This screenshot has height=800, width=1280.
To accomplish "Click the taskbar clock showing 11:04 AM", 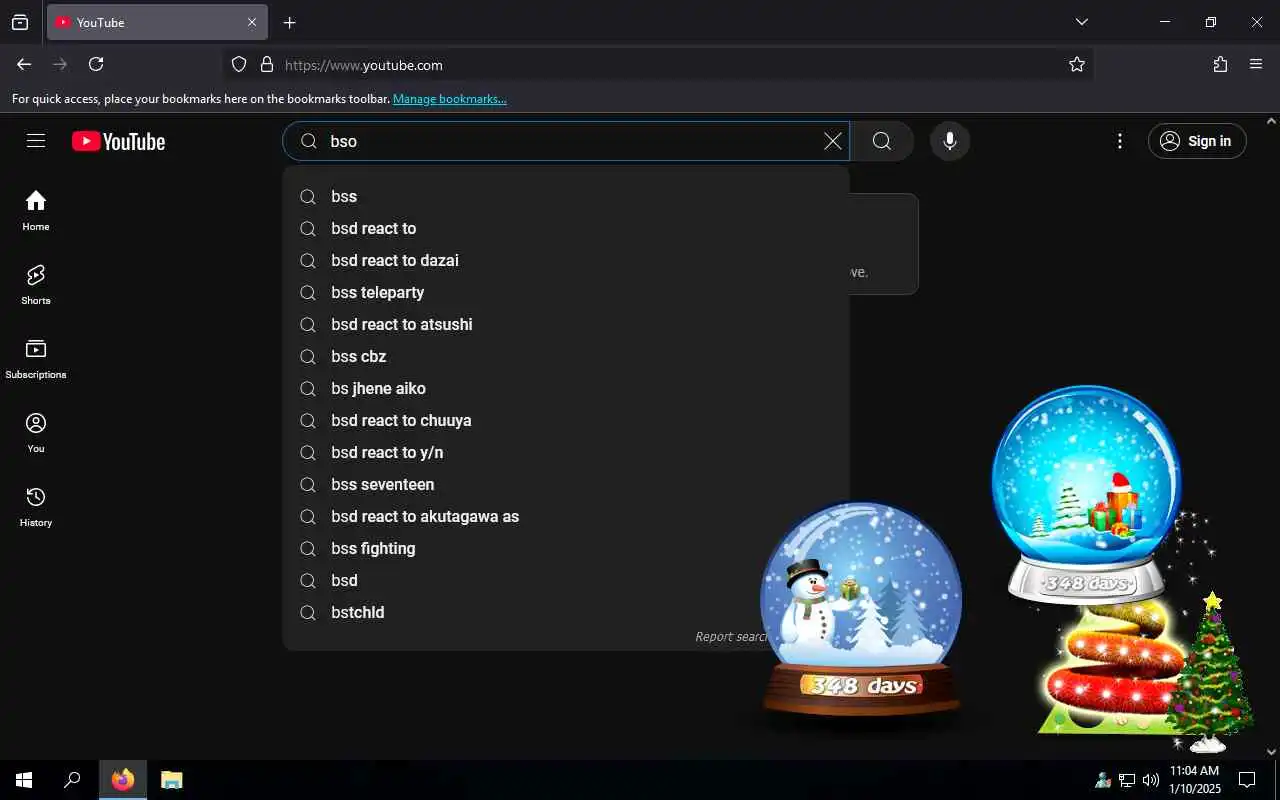I will 1194,780.
